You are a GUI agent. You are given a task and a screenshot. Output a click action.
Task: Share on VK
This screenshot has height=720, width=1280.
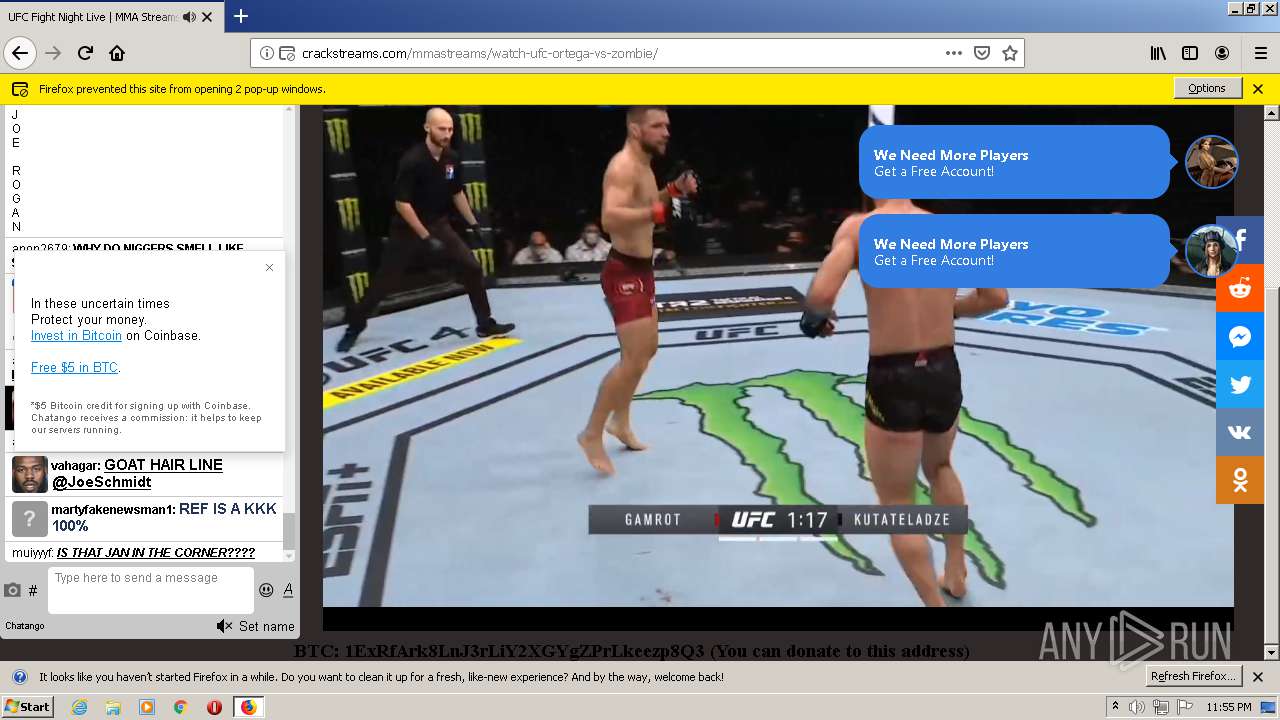coord(1240,433)
